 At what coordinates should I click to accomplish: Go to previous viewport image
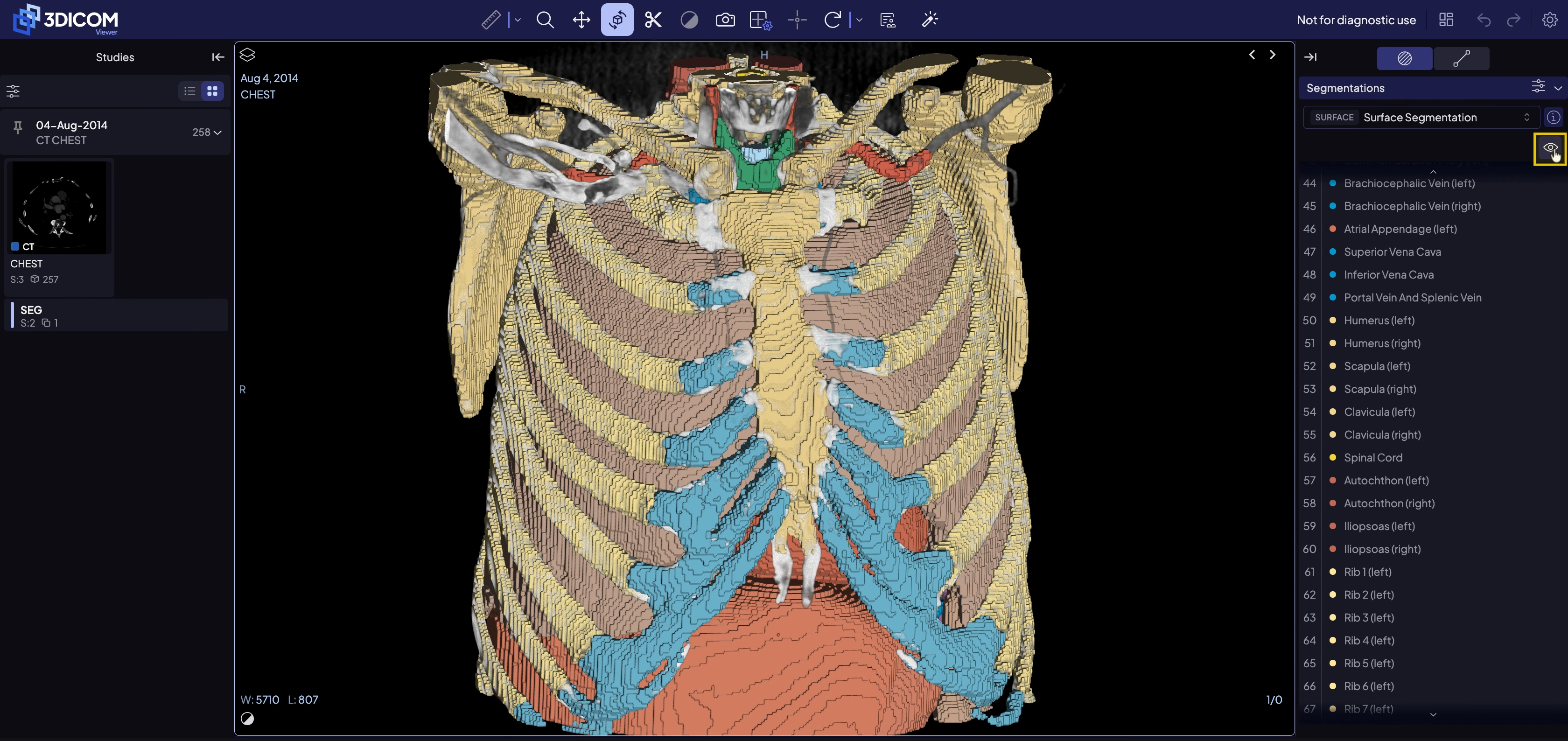(1252, 55)
